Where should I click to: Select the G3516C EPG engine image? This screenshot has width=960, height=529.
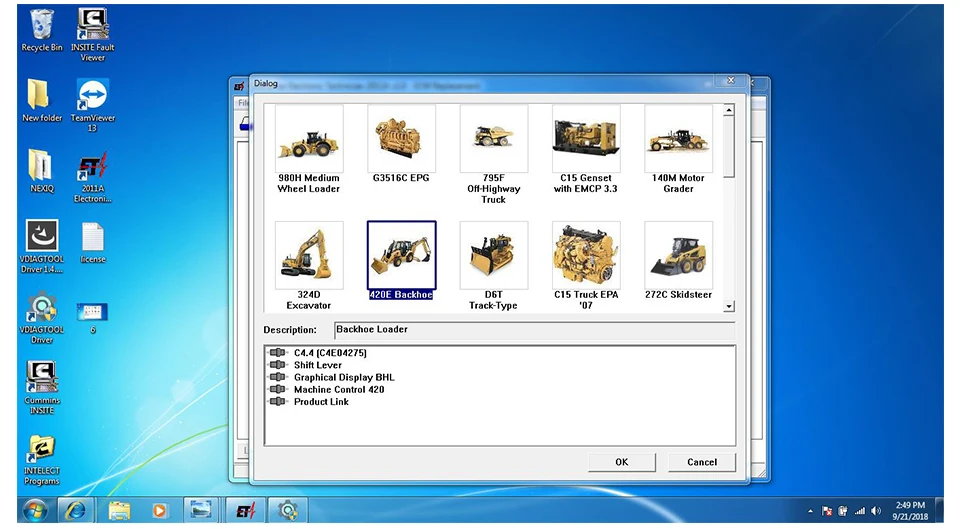402,138
